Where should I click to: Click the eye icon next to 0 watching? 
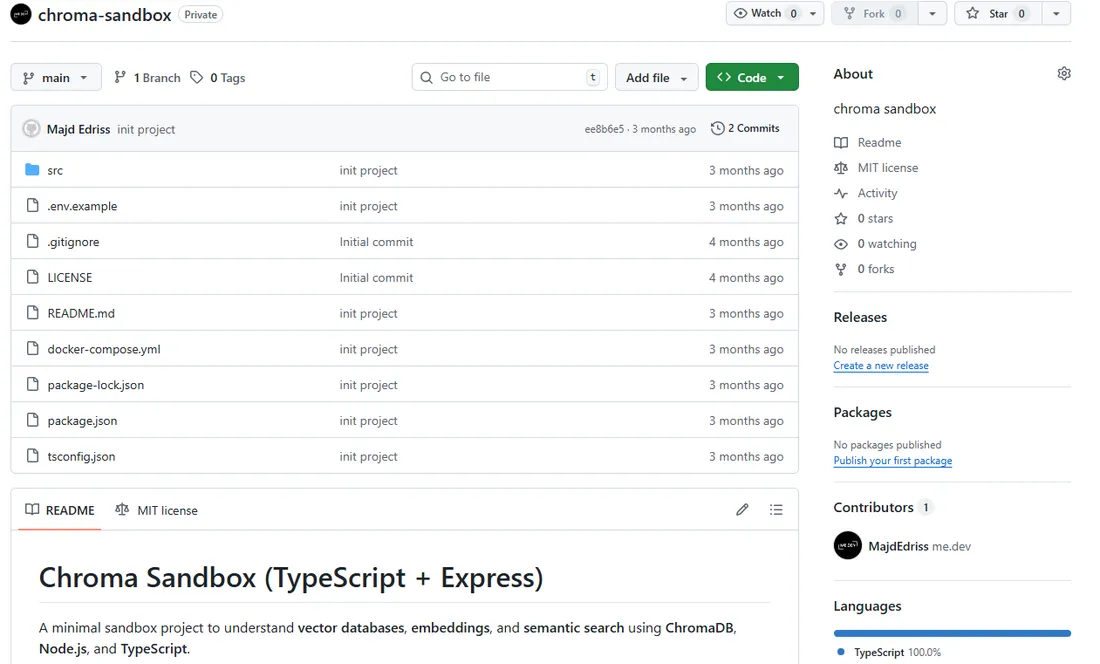coord(841,244)
